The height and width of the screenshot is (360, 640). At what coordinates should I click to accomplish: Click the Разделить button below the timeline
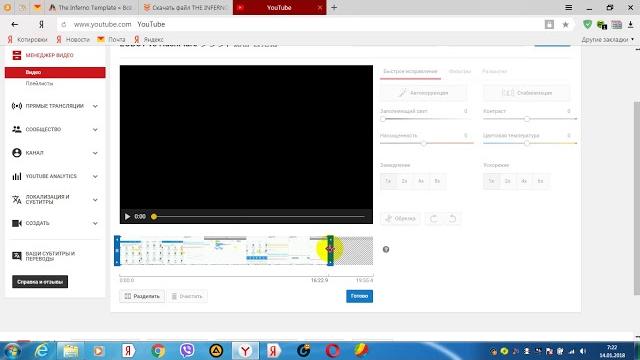142,296
